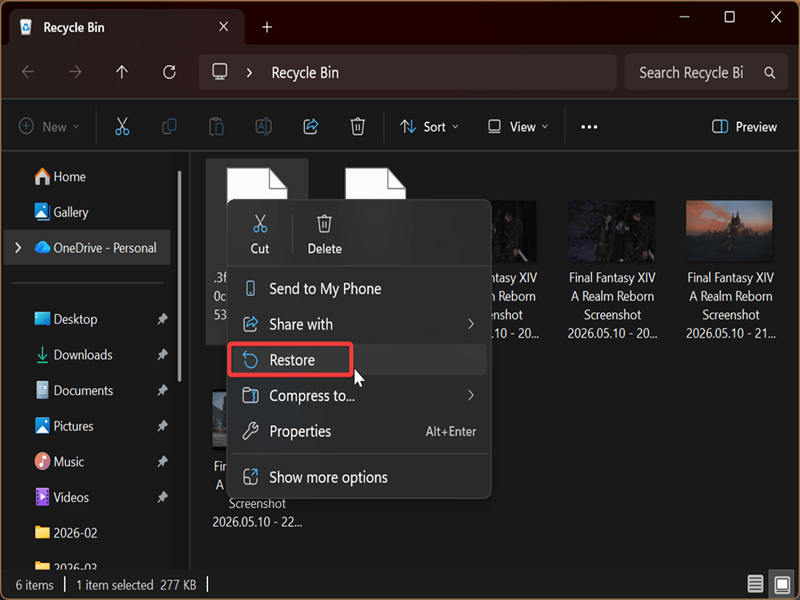The height and width of the screenshot is (600, 800).
Task: Click the sidebar vertical scrollbar
Action: coord(179,276)
